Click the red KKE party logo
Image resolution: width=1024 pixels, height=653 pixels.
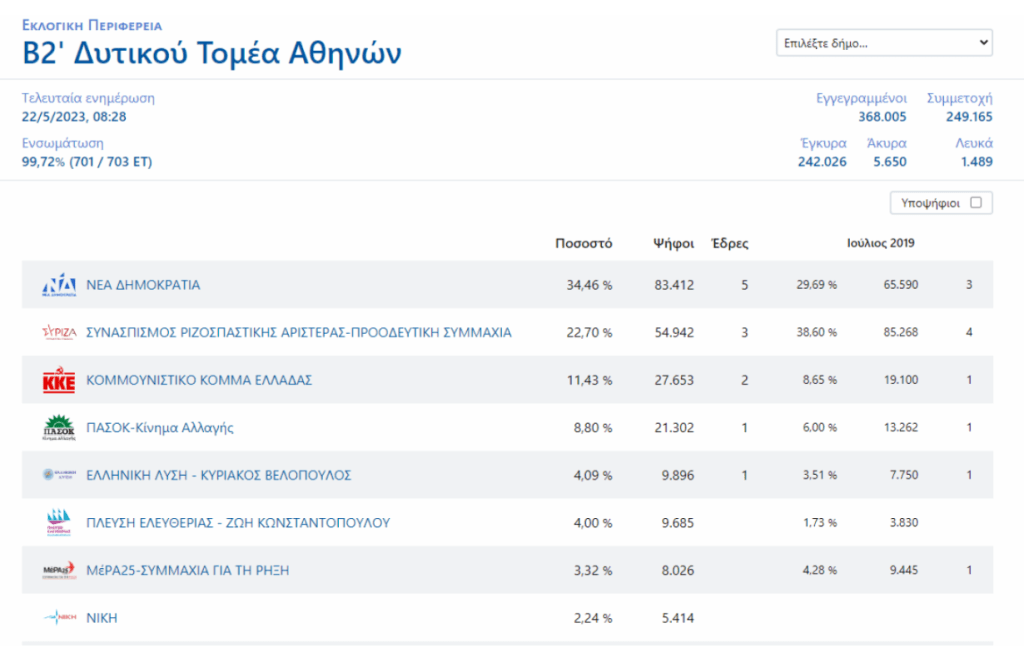click(58, 380)
